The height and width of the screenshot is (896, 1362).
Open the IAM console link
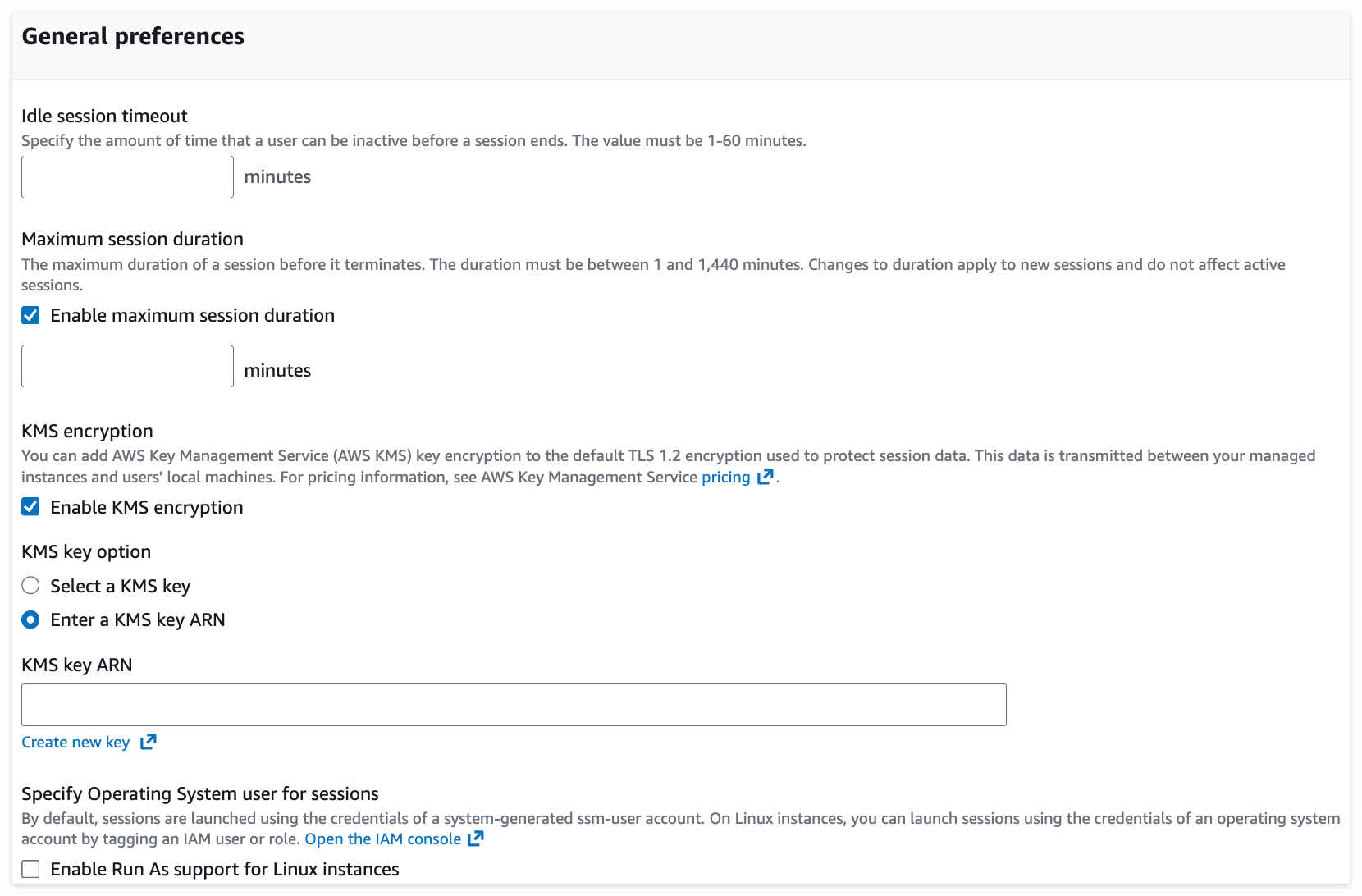(x=383, y=839)
